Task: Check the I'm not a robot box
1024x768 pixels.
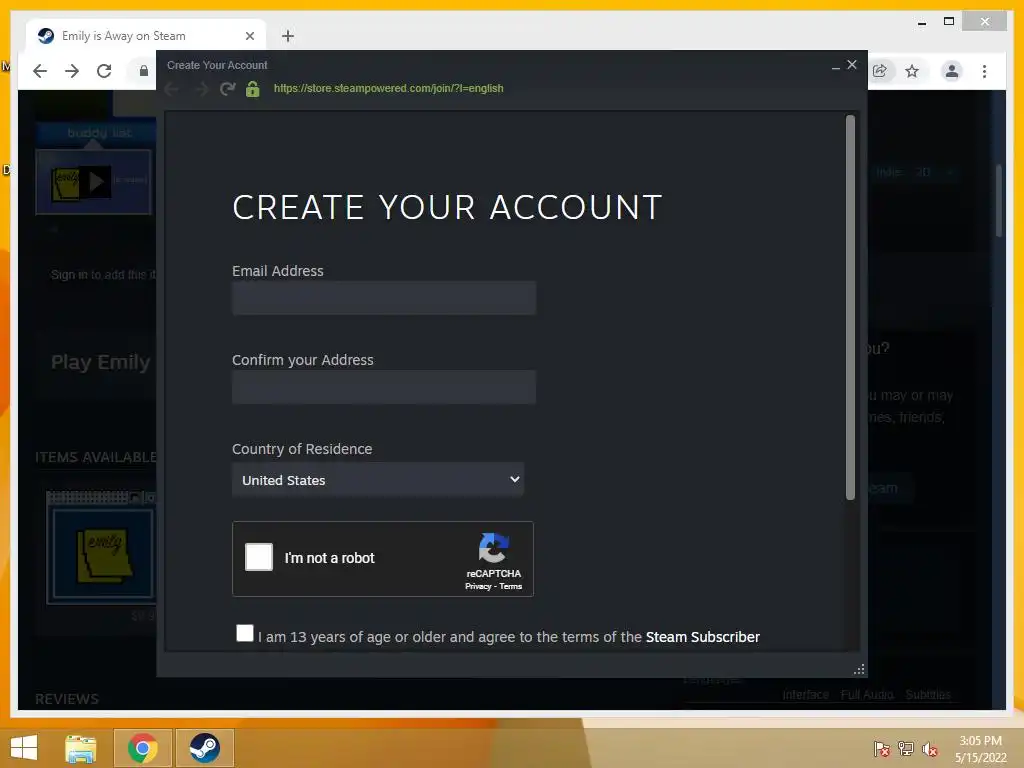Action: pos(259,557)
